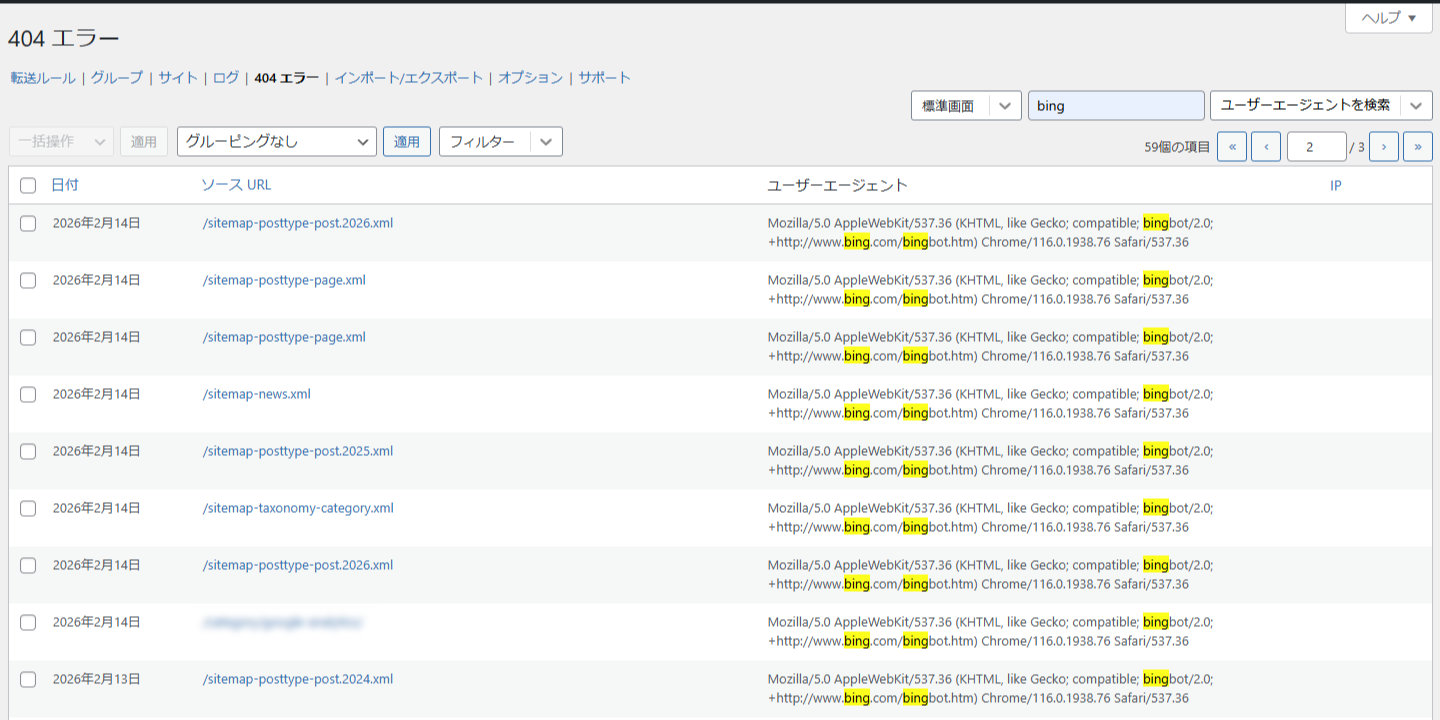Expand the フィルター filter dropdown
Image resolution: width=1440 pixels, height=720 pixels.
tap(545, 142)
